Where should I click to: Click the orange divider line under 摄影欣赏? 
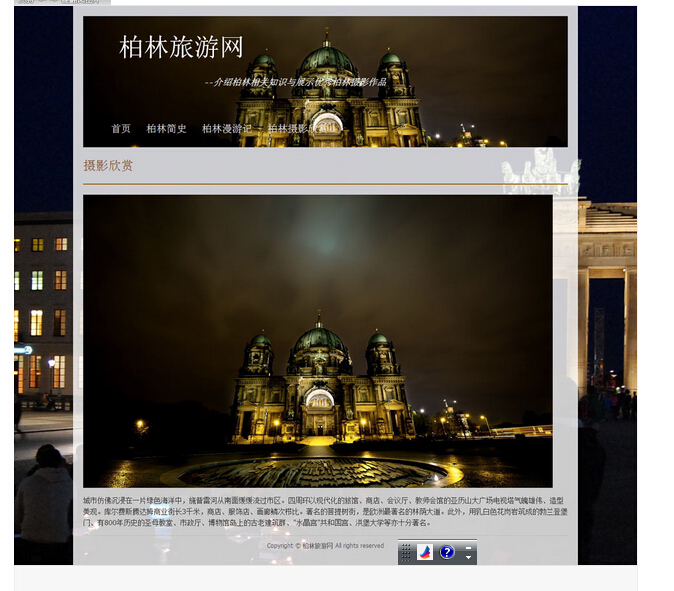coord(325,184)
